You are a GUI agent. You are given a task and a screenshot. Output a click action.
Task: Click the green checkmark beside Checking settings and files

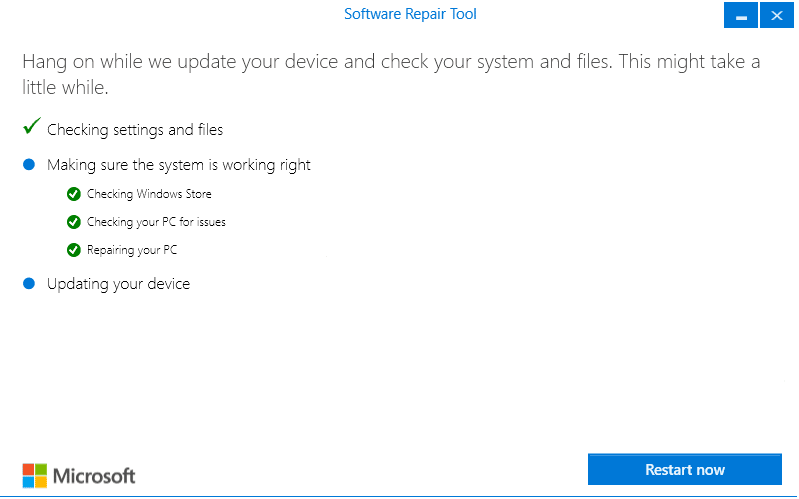pyautogui.click(x=32, y=125)
